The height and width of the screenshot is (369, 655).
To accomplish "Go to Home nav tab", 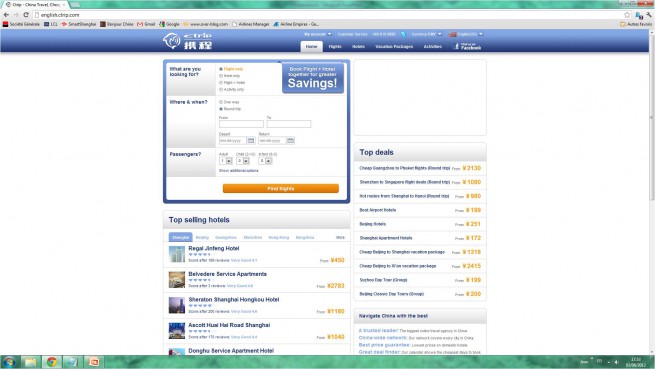I will click(311, 46).
